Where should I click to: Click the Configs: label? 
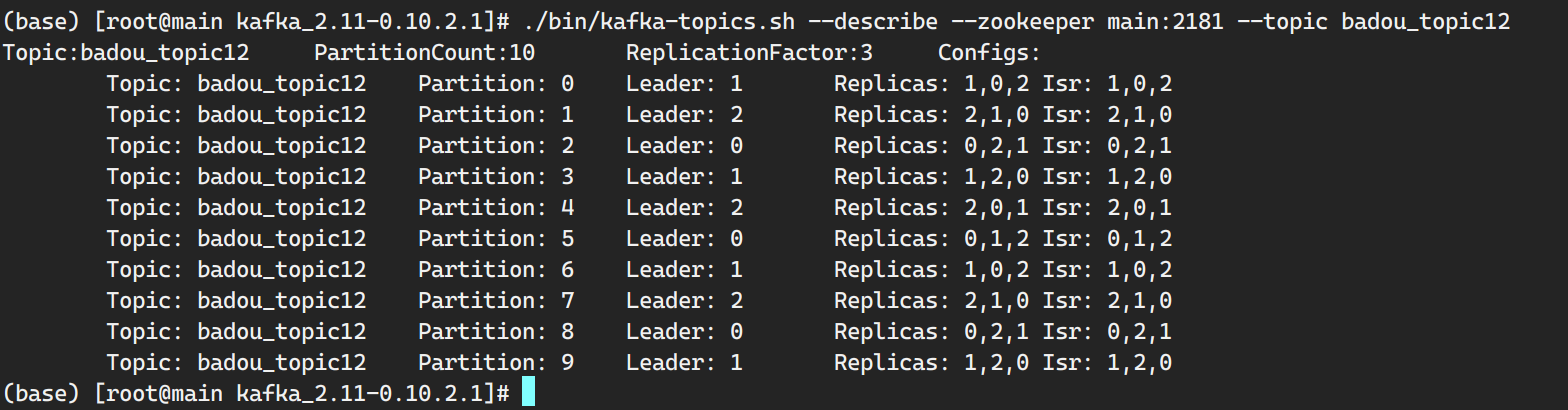coord(990,52)
